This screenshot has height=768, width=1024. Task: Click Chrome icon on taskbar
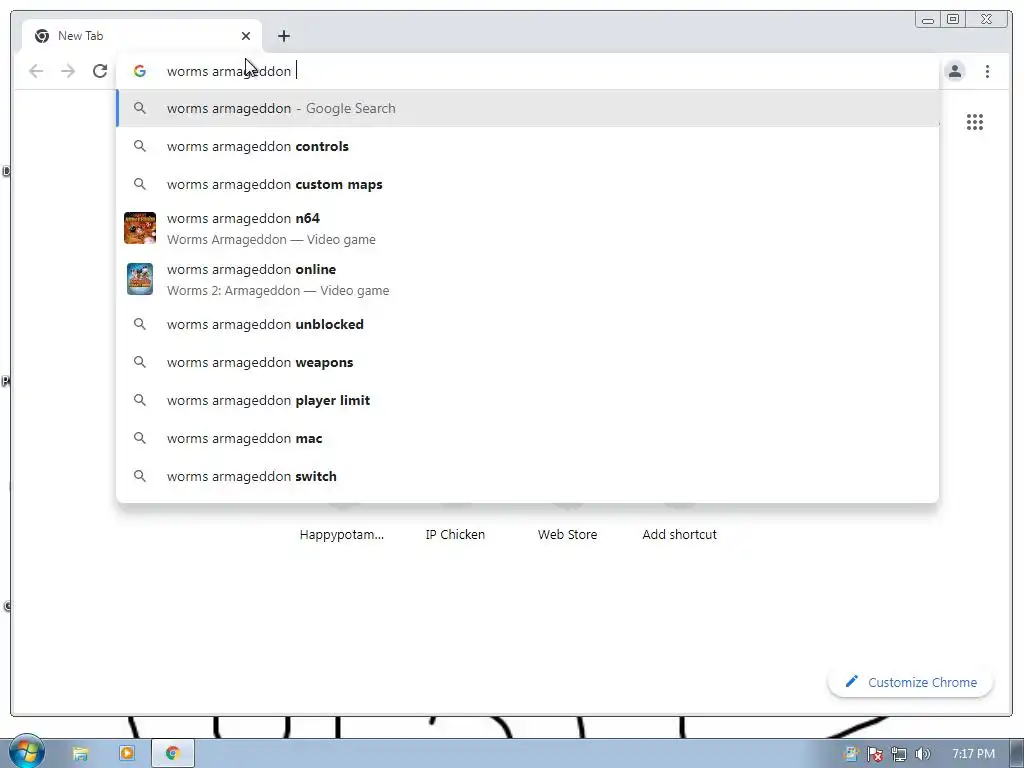pos(172,754)
